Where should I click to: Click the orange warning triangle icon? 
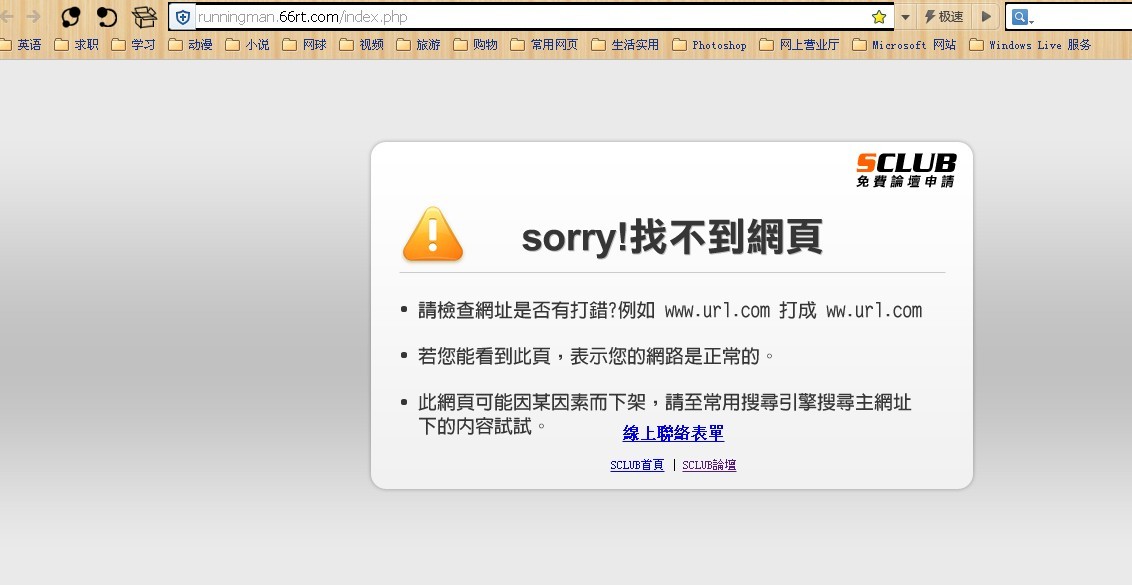point(432,234)
